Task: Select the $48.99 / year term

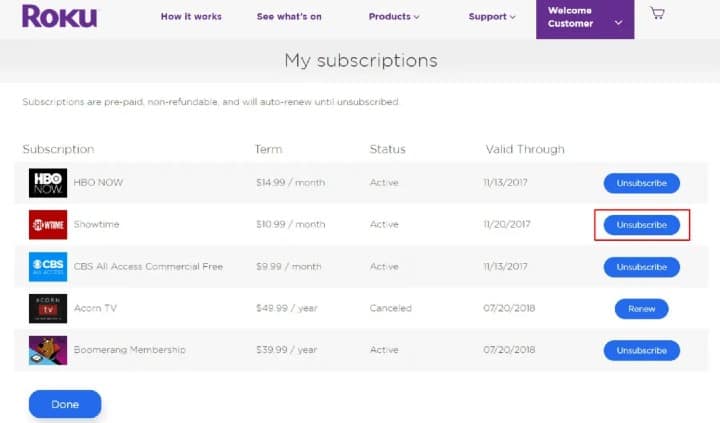Action: pyautogui.click(x=287, y=308)
